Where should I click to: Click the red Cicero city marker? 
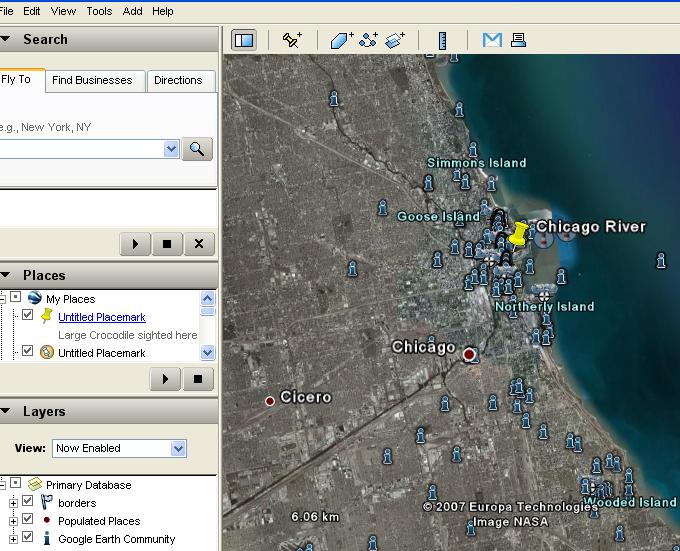pyautogui.click(x=270, y=401)
